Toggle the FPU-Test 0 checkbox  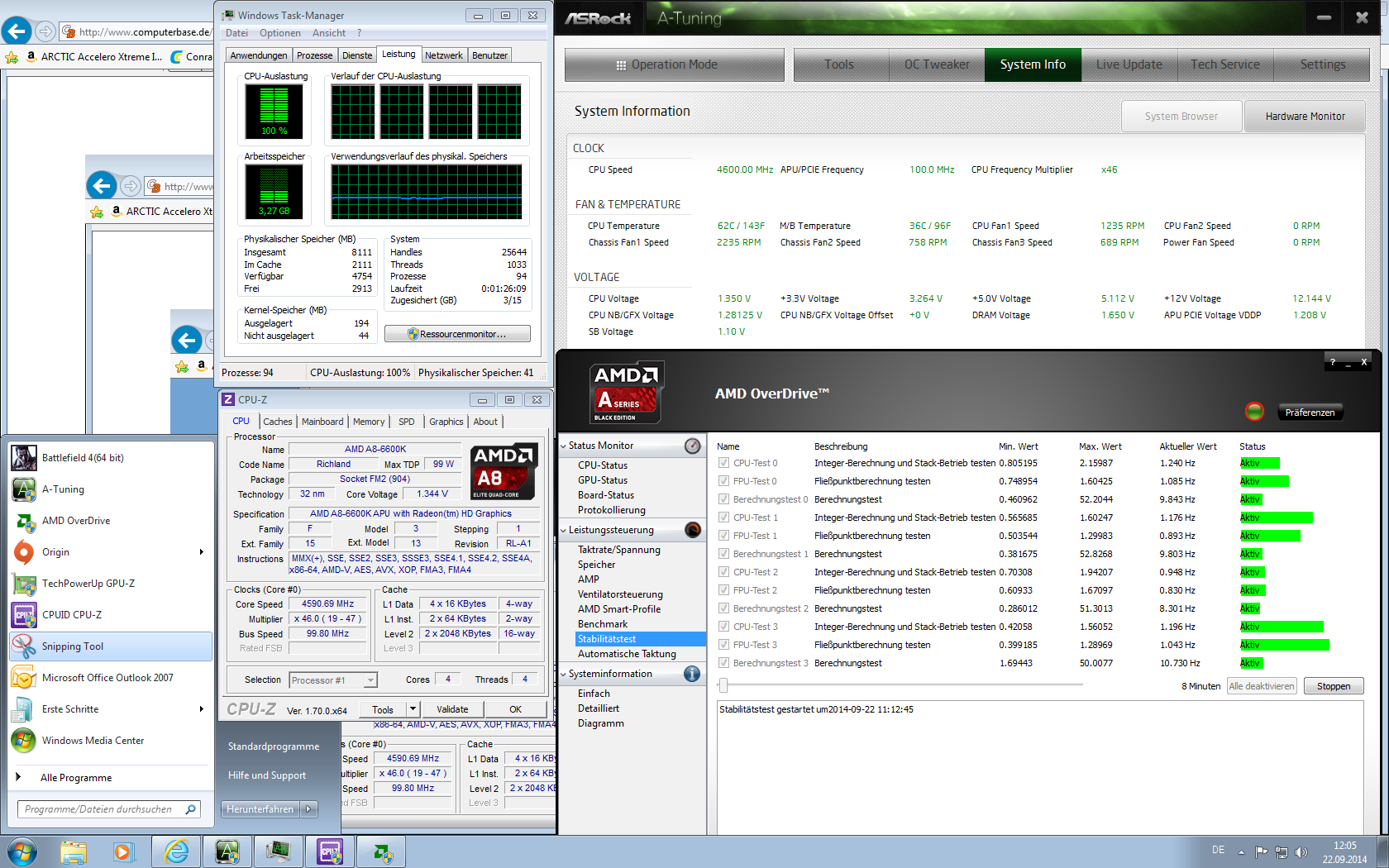click(x=724, y=481)
